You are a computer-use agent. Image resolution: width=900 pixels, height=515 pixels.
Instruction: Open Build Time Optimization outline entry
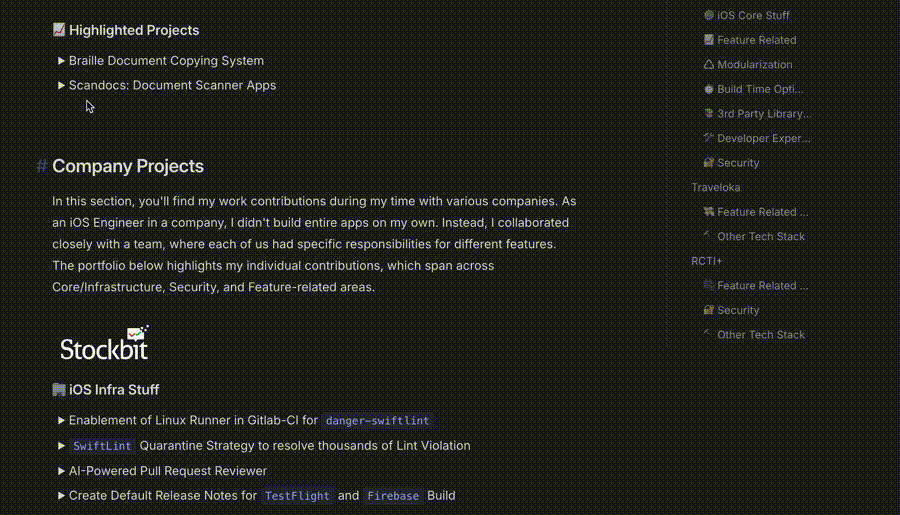[x=760, y=89]
